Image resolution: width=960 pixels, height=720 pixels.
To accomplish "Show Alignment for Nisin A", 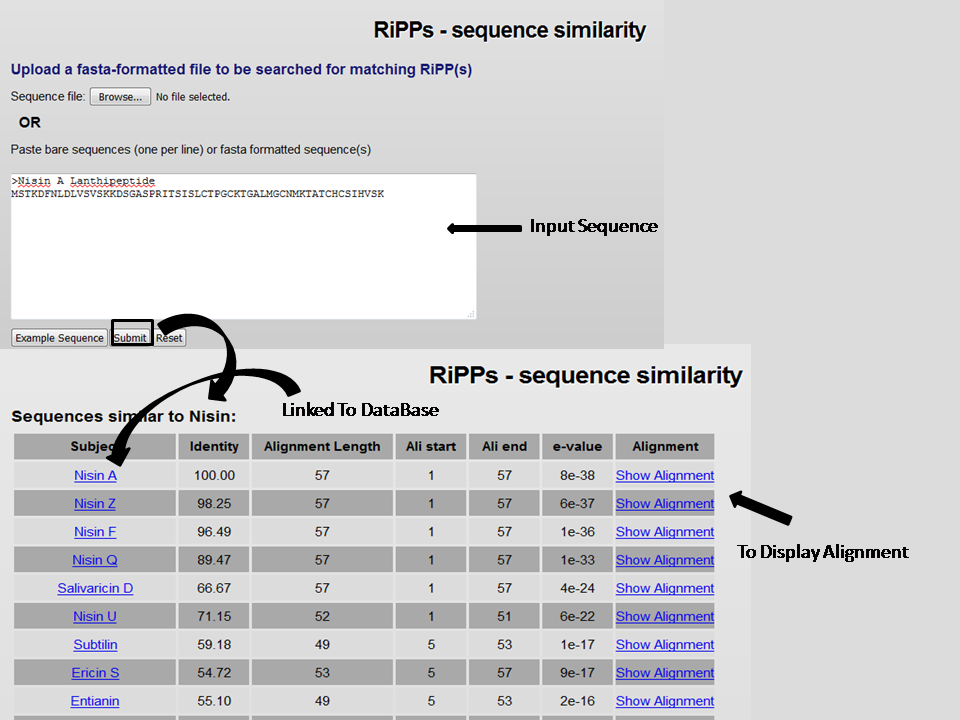I will pos(664,475).
